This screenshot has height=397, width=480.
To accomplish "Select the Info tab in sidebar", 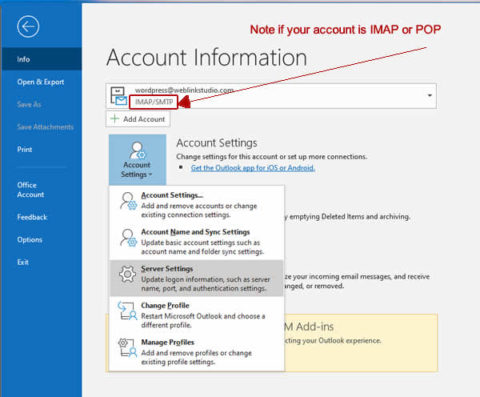I will (x=42, y=59).
